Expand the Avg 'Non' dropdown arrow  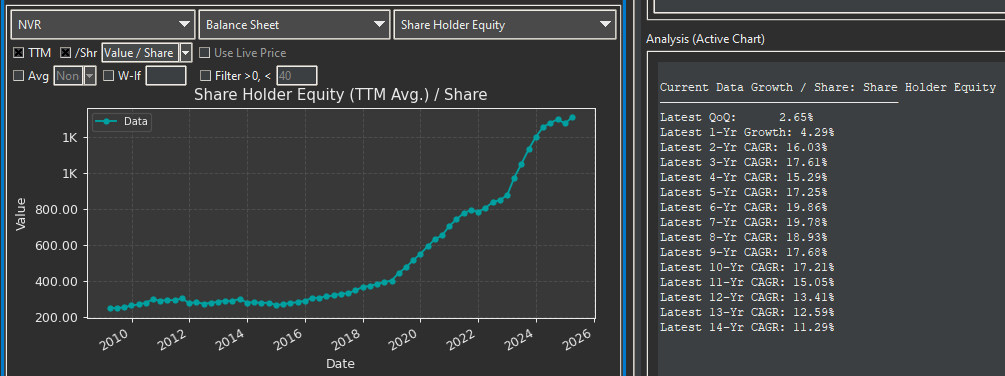(x=90, y=76)
